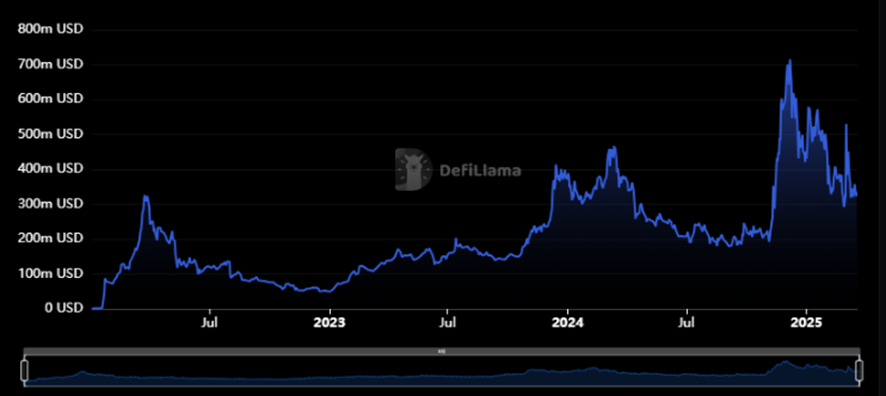Click the '200m USD' y-axis label
This screenshot has height=396, width=886.
coord(50,238)
